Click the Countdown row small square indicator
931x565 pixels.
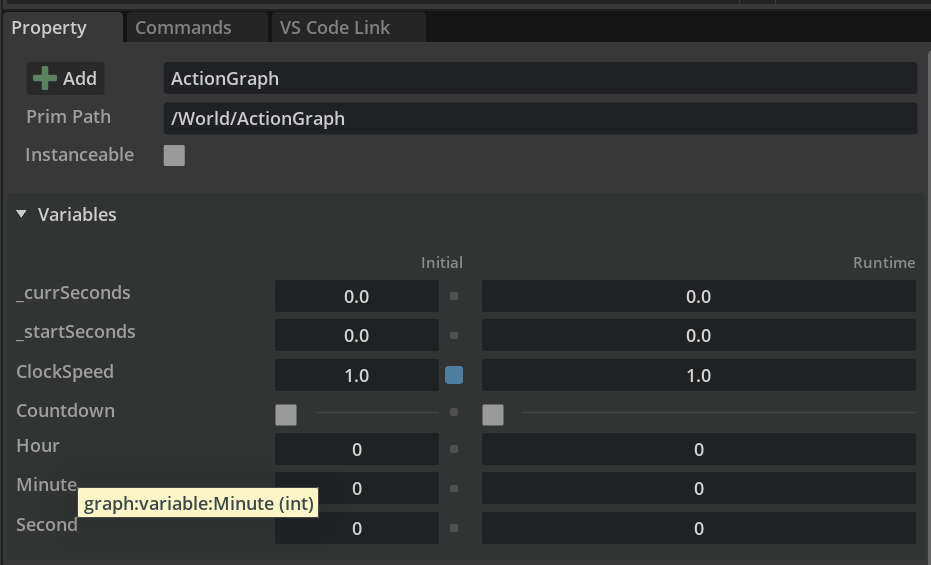pyautogui.click(x=454, y=411)
